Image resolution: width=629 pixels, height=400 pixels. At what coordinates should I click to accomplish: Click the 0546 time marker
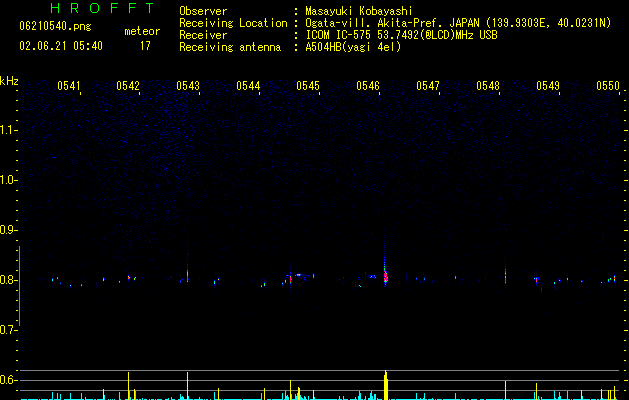[x=368, y=86]
